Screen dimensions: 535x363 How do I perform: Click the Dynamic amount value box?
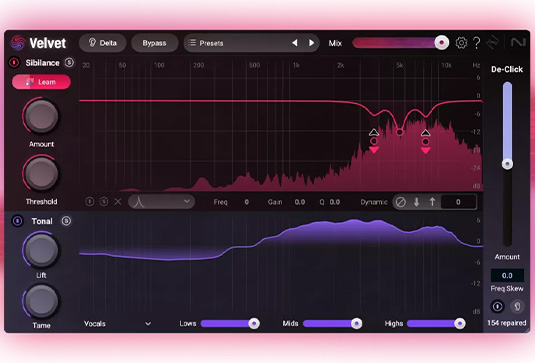click(x=458, y=202)
